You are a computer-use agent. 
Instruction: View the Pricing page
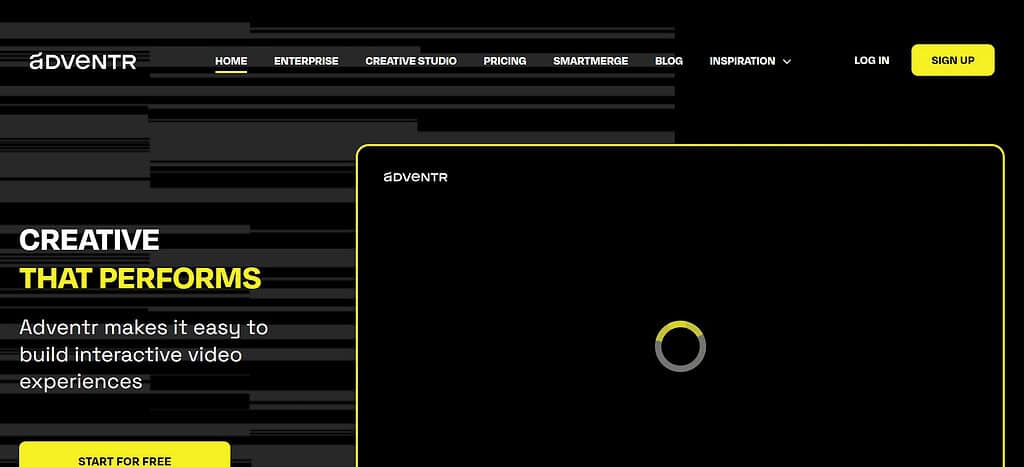point(505,61)
